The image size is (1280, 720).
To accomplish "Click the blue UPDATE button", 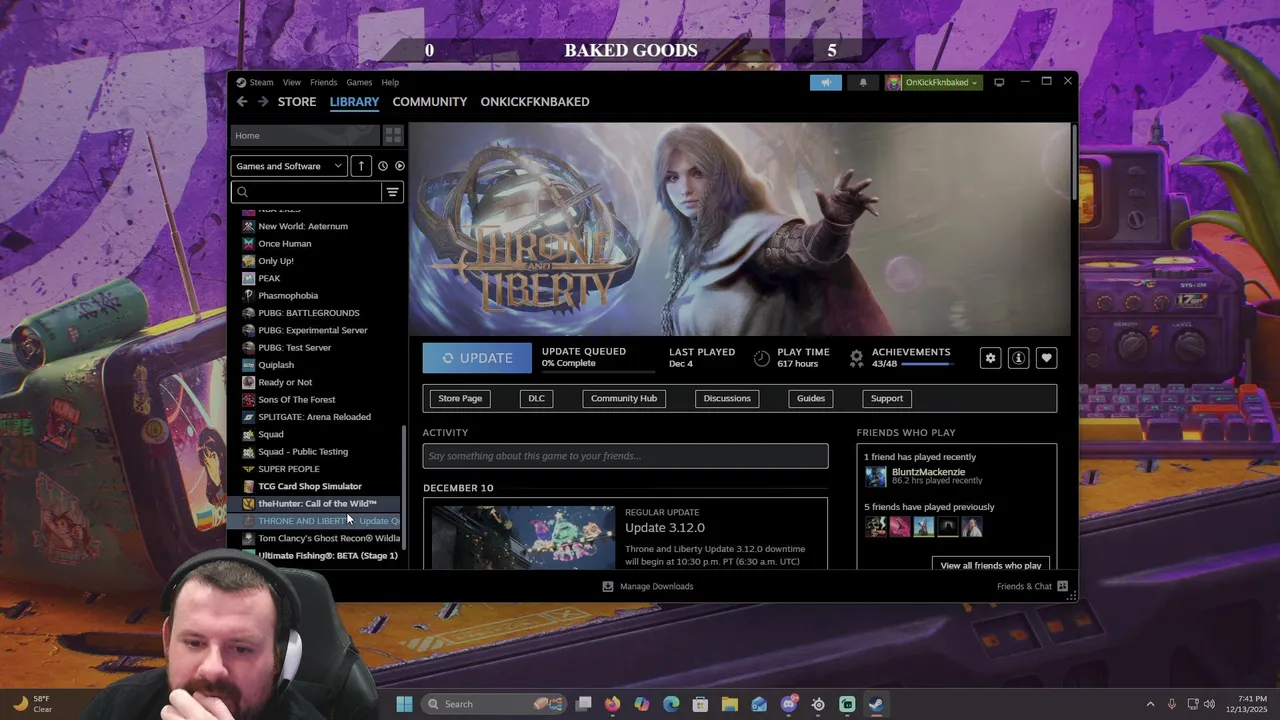I will [x=477, y=358].
